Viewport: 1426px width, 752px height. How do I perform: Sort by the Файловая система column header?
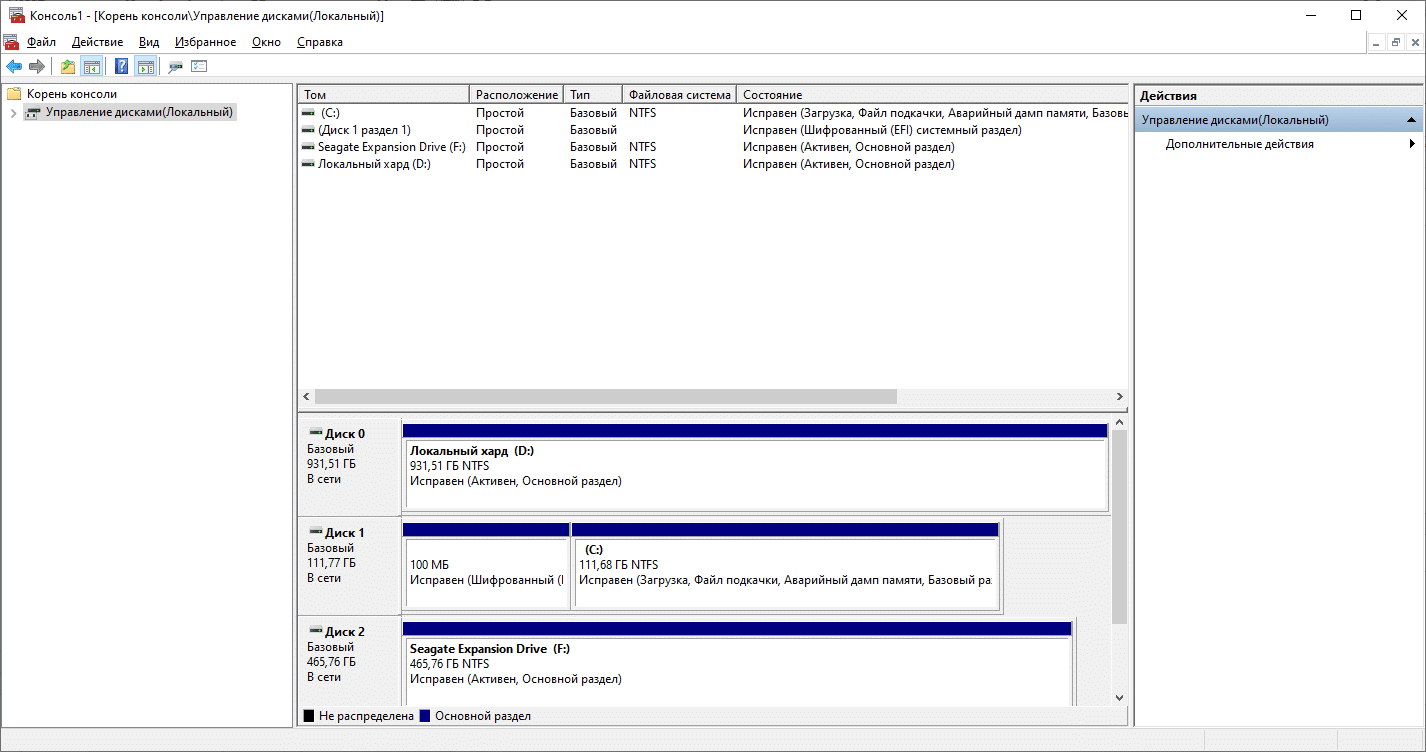[x=680, y=94]
